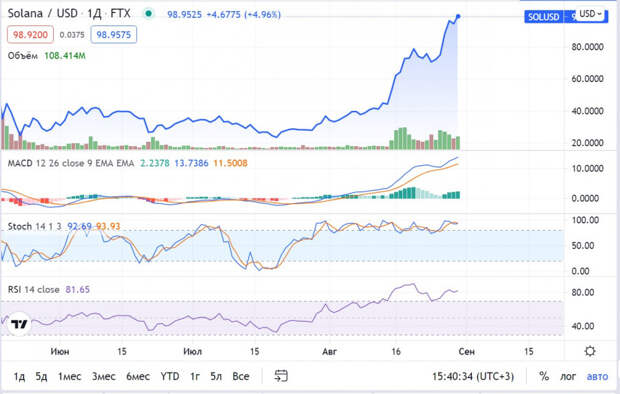Click the MACD value 13.7386
Viewport: 620px width, 394px height.
(x=191, y=163)
